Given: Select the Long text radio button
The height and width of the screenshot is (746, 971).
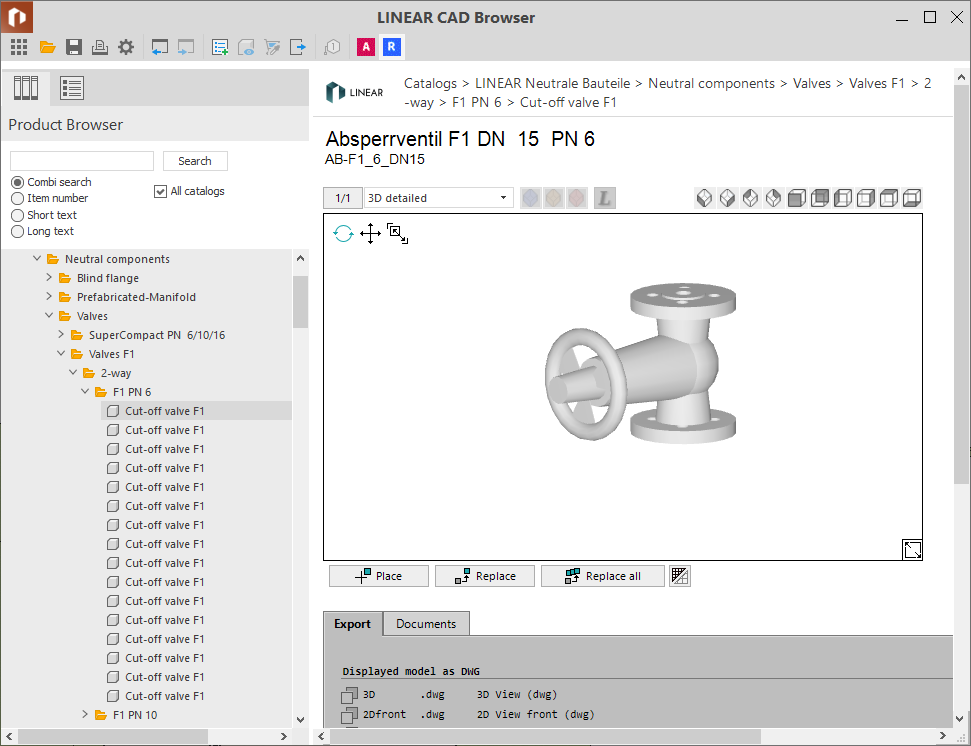Looking at the screenshot, I should (17, 232).
